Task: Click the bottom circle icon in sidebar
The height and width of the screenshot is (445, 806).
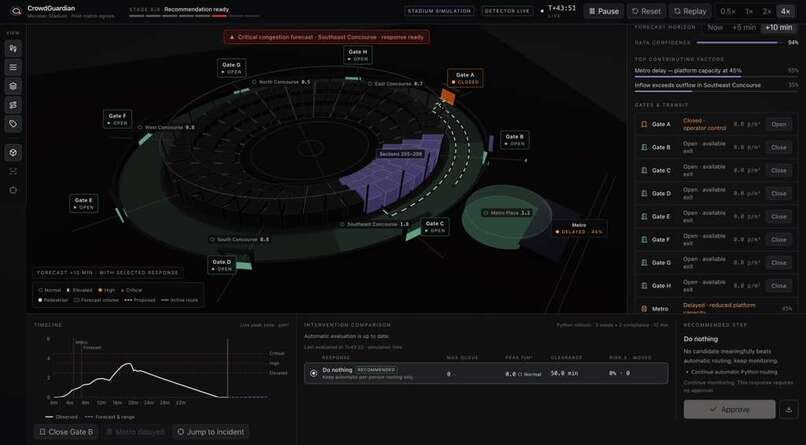Action: (13, 190)
